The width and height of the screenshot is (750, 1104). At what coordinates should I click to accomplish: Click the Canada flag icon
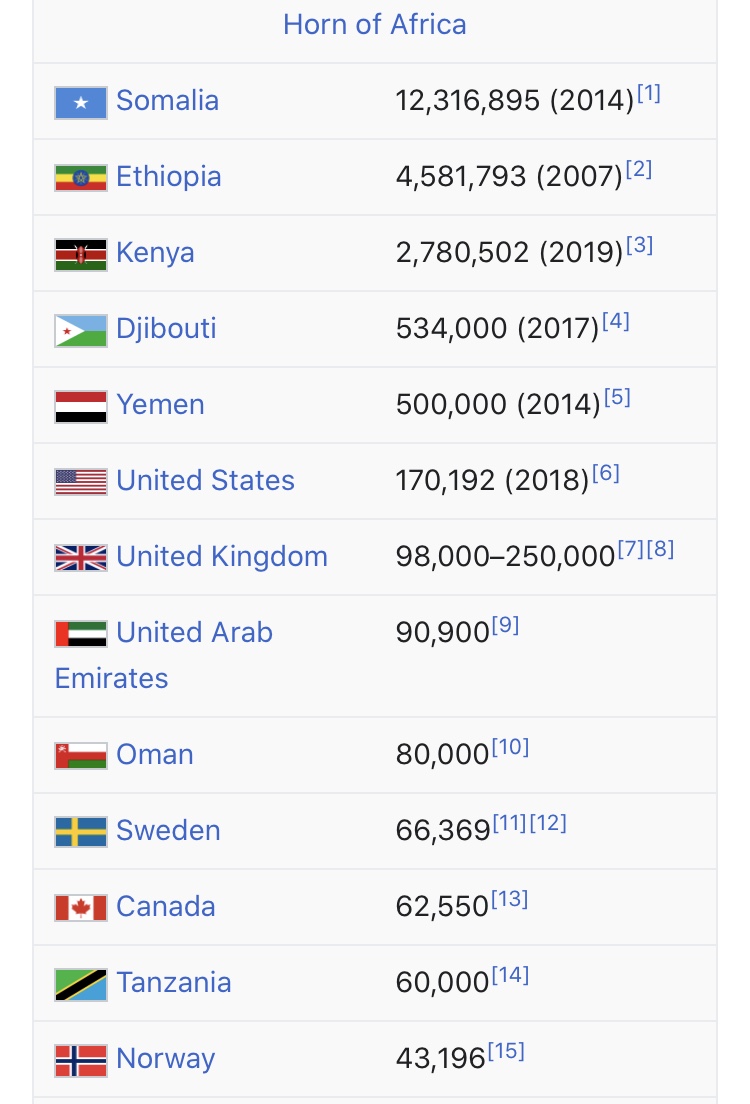click(x=81, y=908)
